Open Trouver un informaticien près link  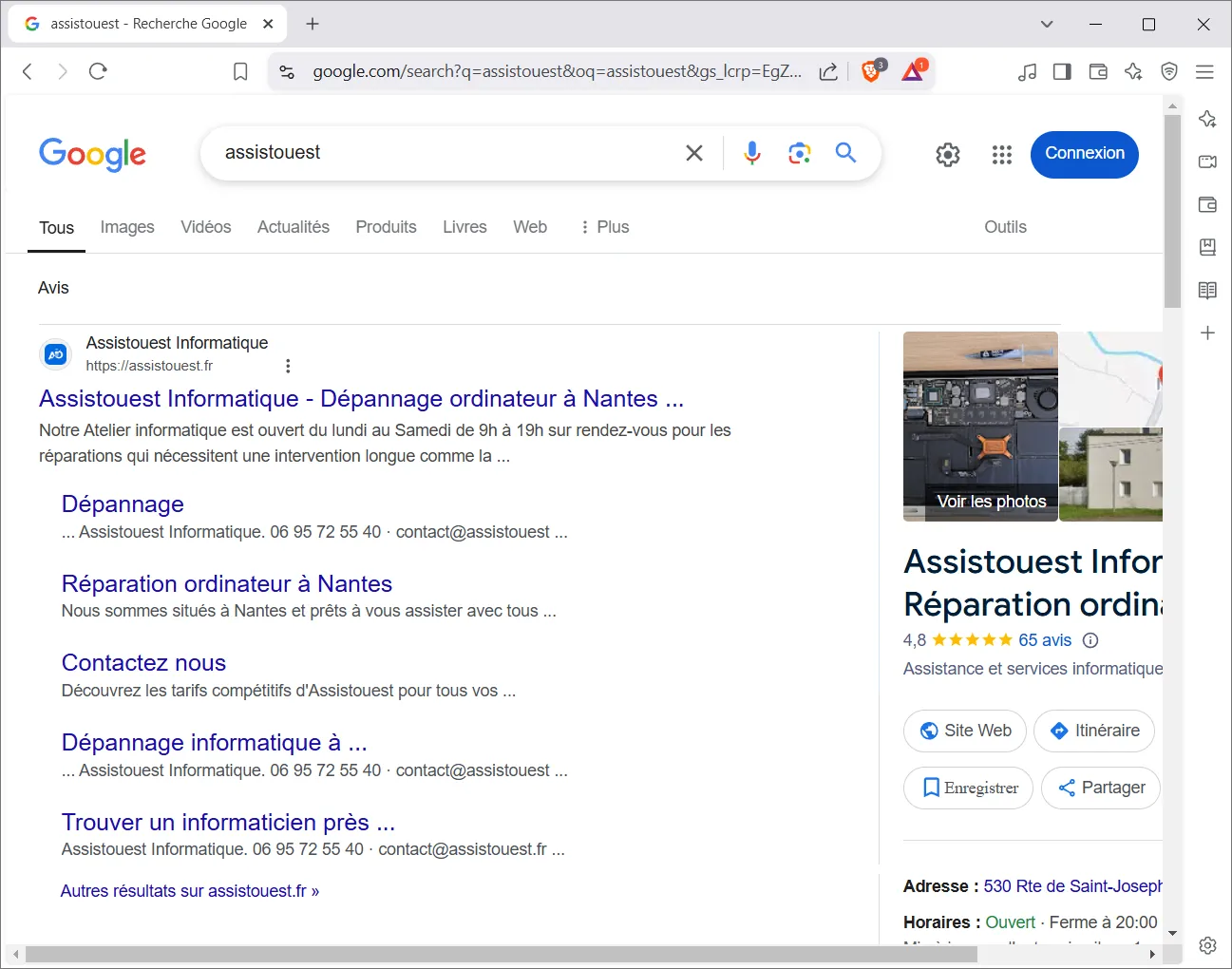(228, 822)
